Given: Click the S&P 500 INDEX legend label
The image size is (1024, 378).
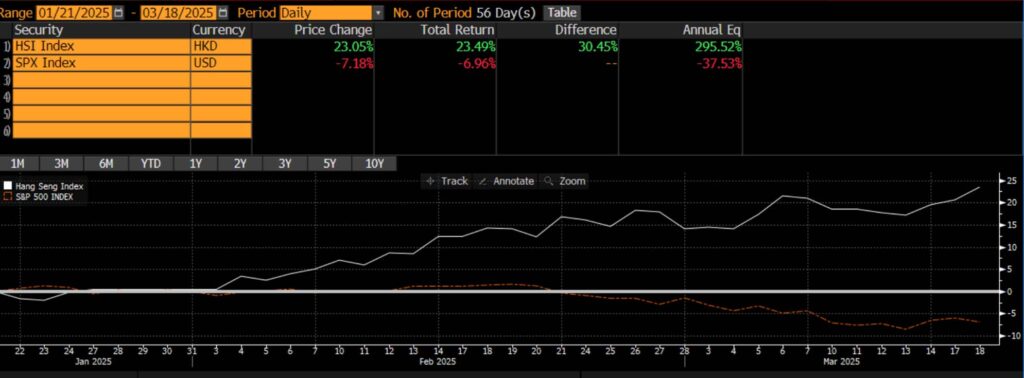Looking at the screenshot, I should click(44, 196).
